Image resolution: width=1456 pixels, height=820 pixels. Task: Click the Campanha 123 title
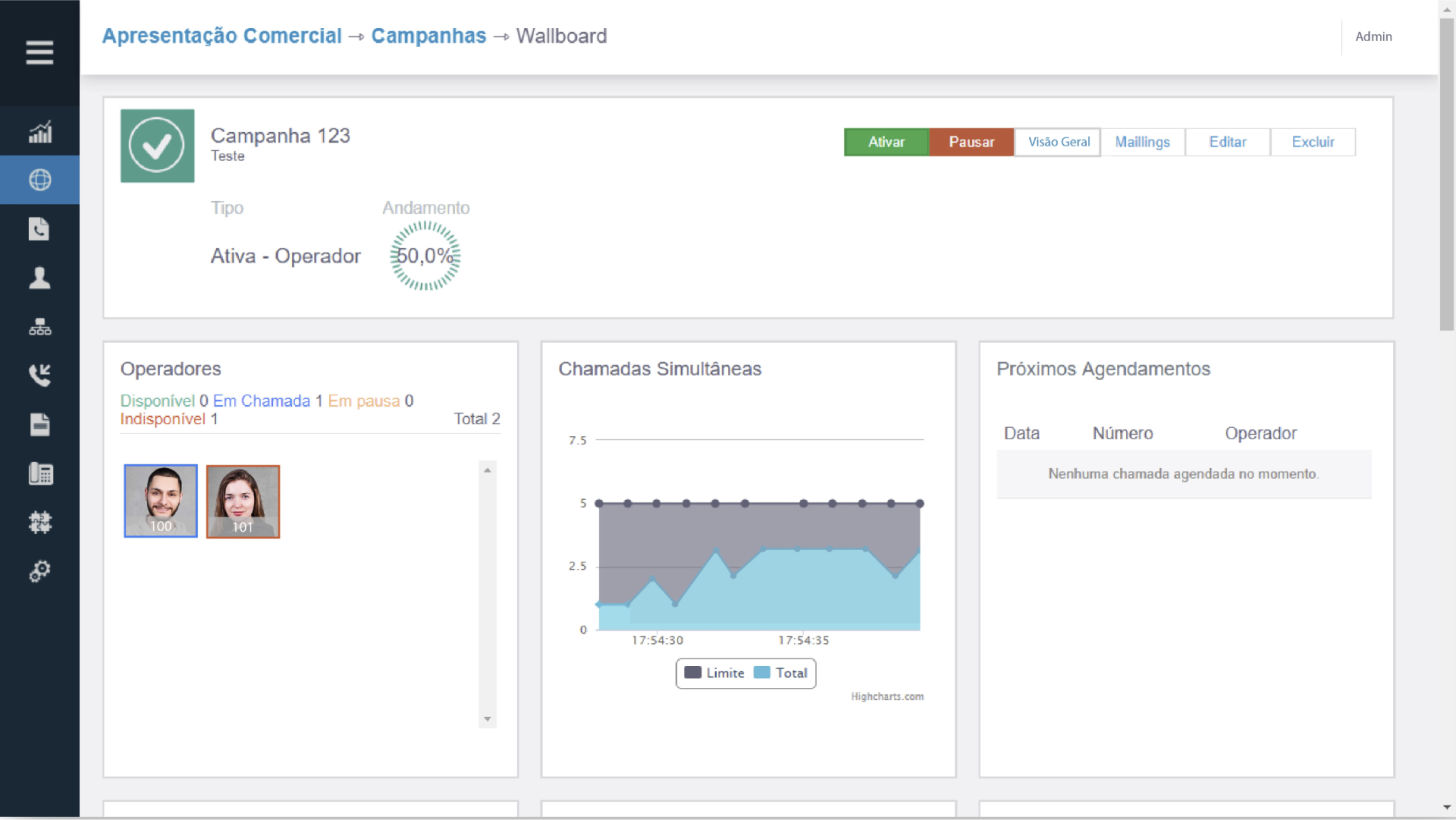click(x=280, y=136)
